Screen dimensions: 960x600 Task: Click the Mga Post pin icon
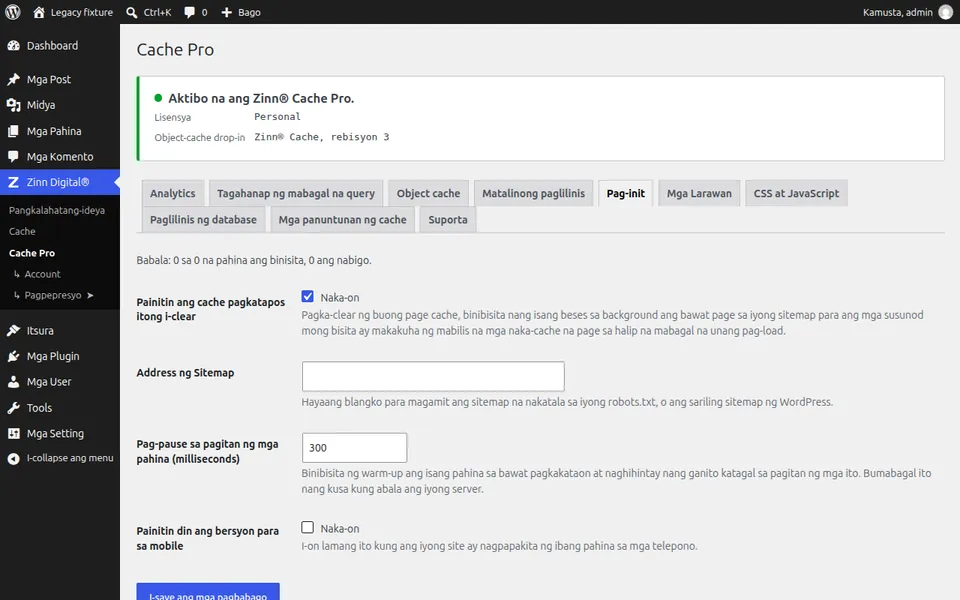pos(13,80)
